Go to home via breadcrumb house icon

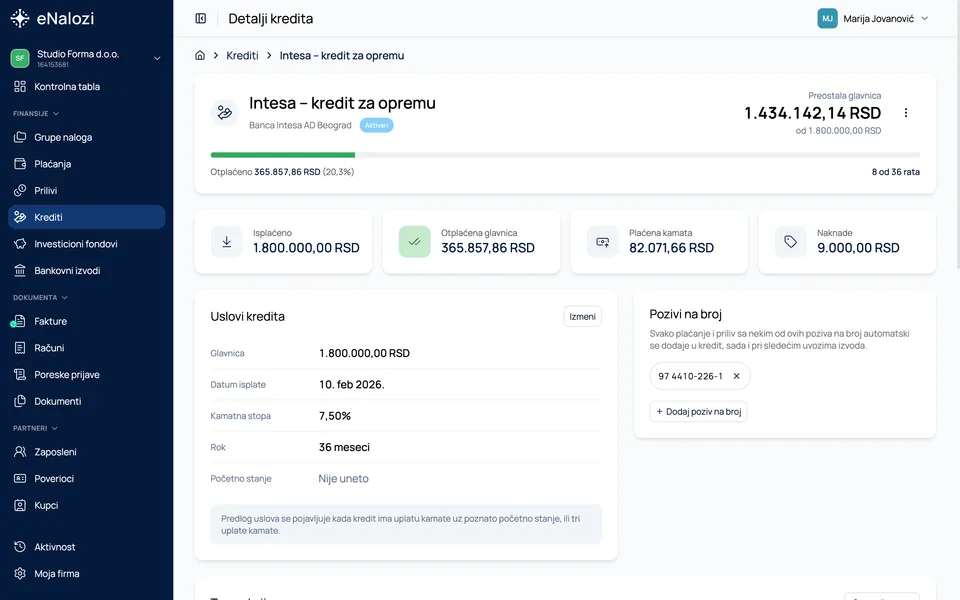point(200,55)
